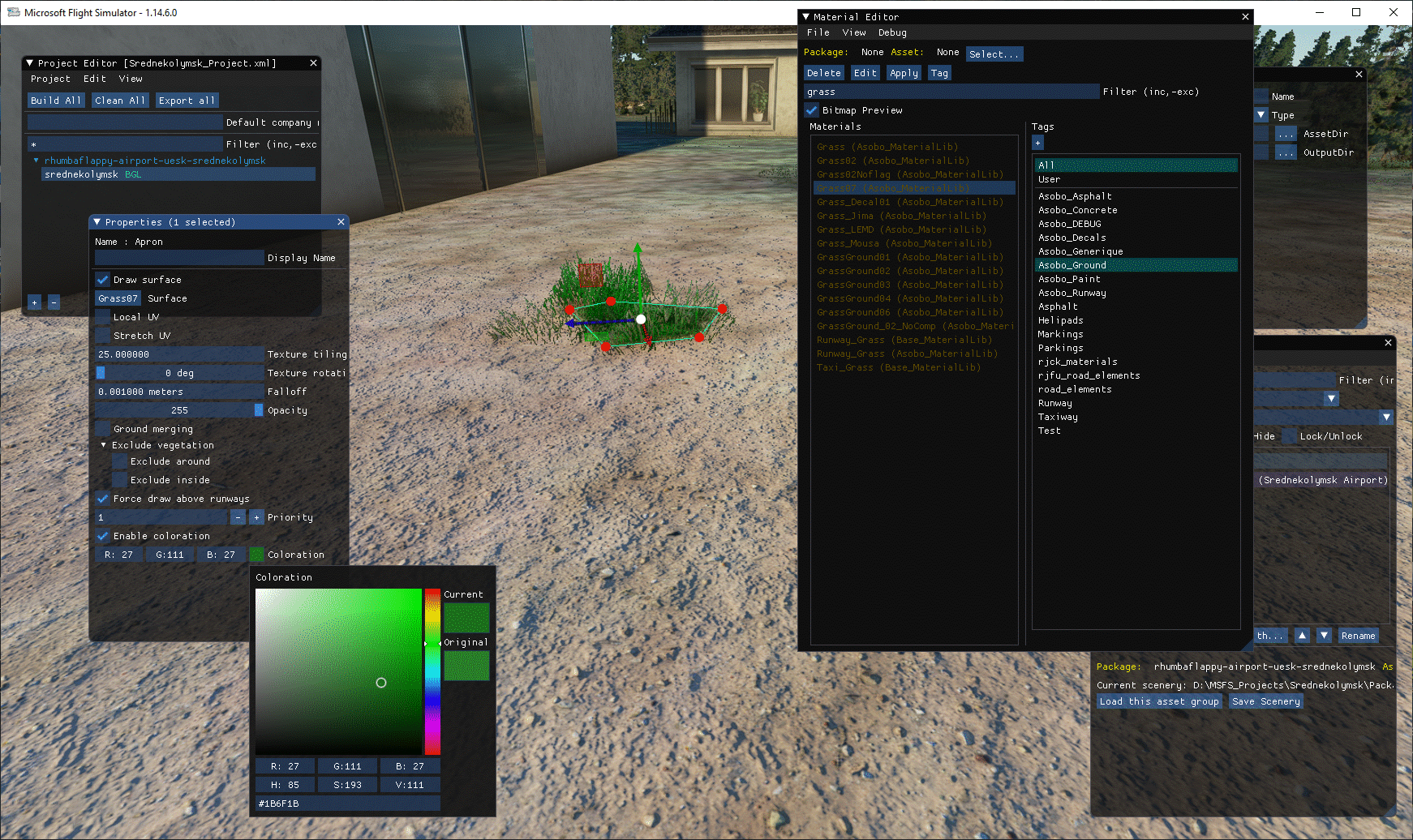Click the Clean All button
Screen dimensions: 1413x840
pos(120,101)
